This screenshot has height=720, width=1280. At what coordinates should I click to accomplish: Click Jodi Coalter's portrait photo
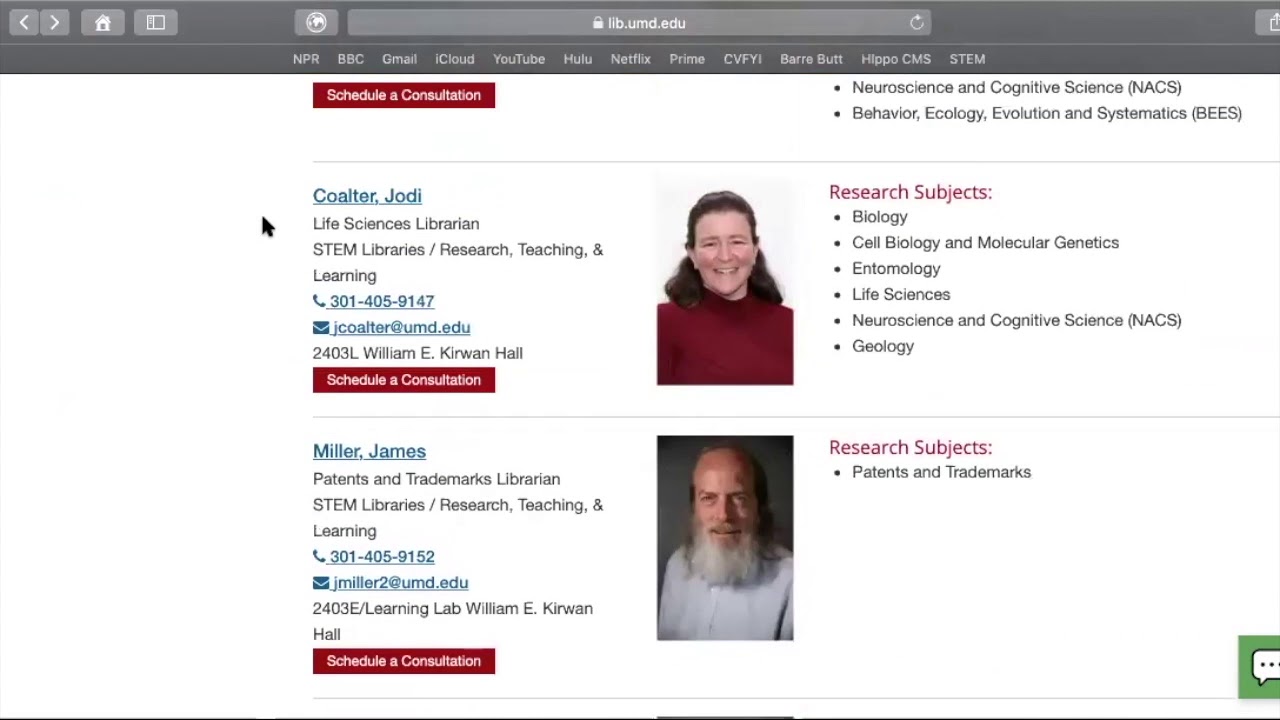coord(725,282)
